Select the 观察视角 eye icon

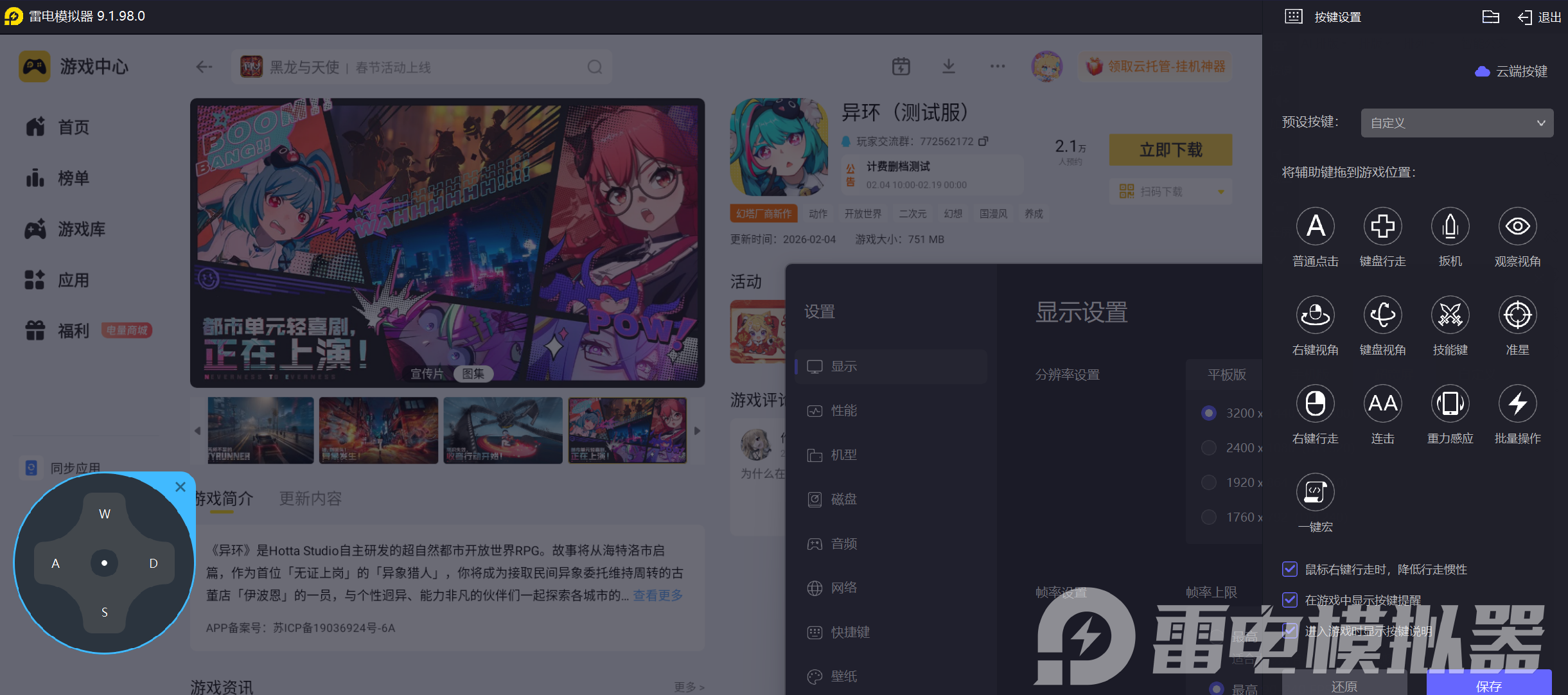point(1517,226)
